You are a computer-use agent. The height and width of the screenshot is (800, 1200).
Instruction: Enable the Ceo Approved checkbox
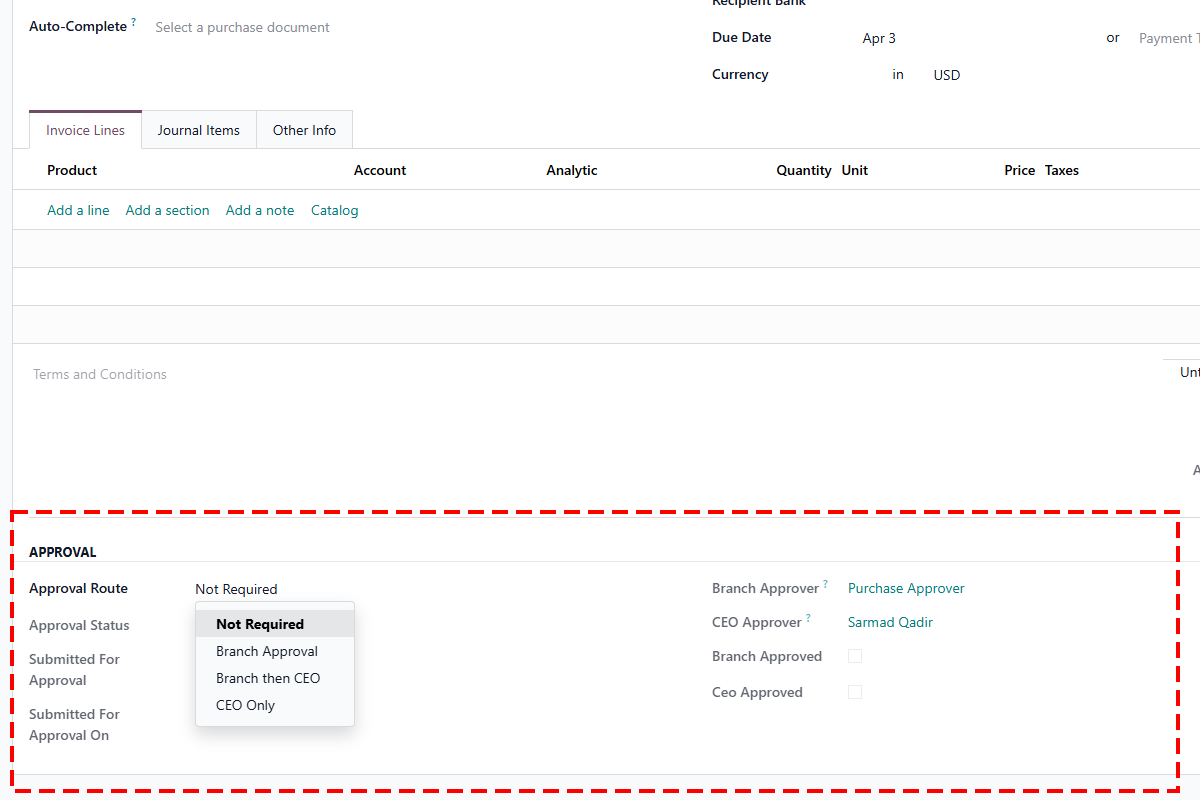855,692
